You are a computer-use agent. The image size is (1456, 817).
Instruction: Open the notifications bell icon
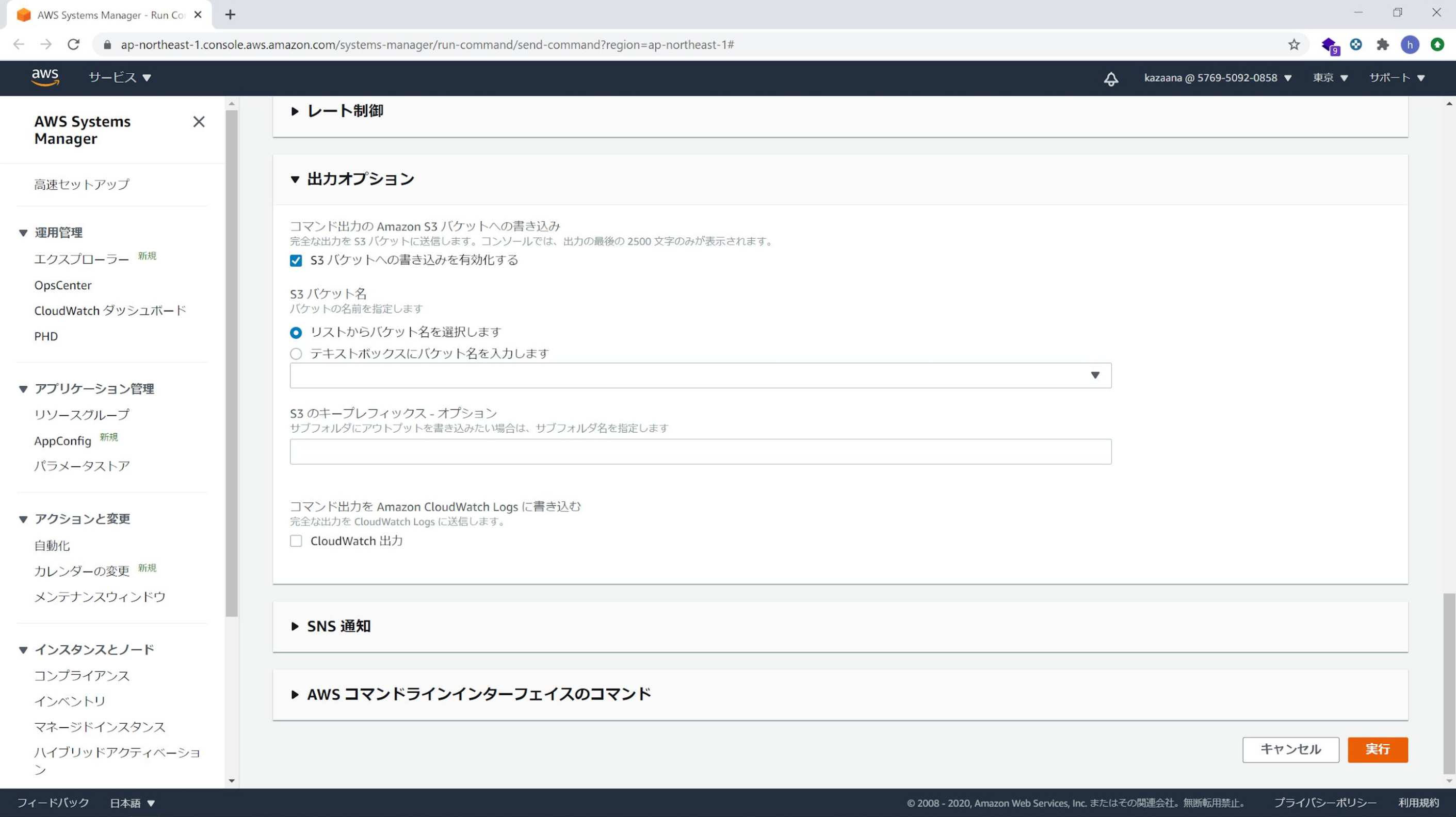point(1111,78)
